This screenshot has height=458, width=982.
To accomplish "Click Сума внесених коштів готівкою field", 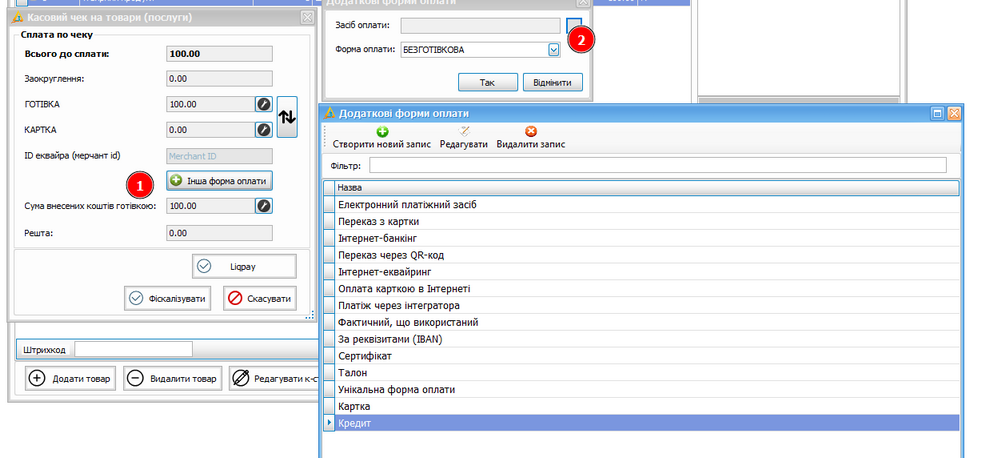I will point(211,206).
